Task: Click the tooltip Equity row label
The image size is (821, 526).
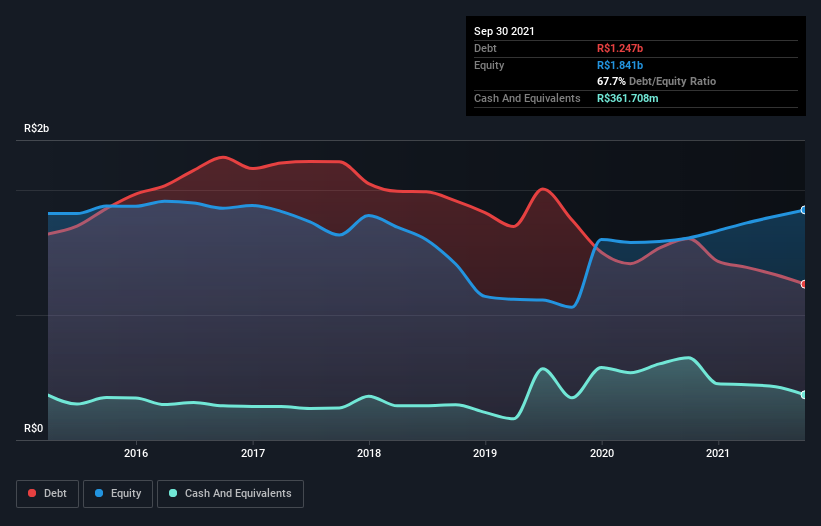Action: (489, 65)
